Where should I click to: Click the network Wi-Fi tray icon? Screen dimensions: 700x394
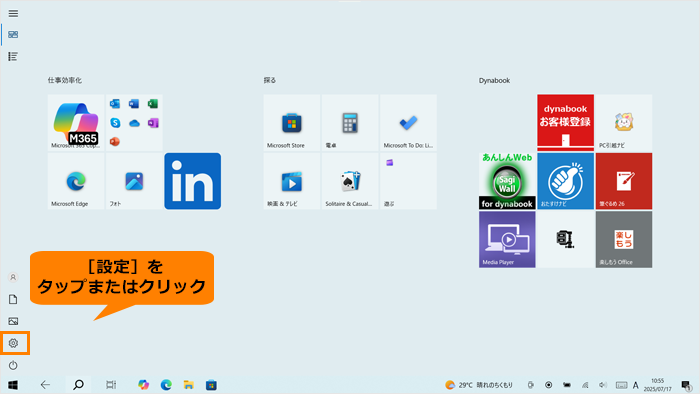(x=585, y=385)
